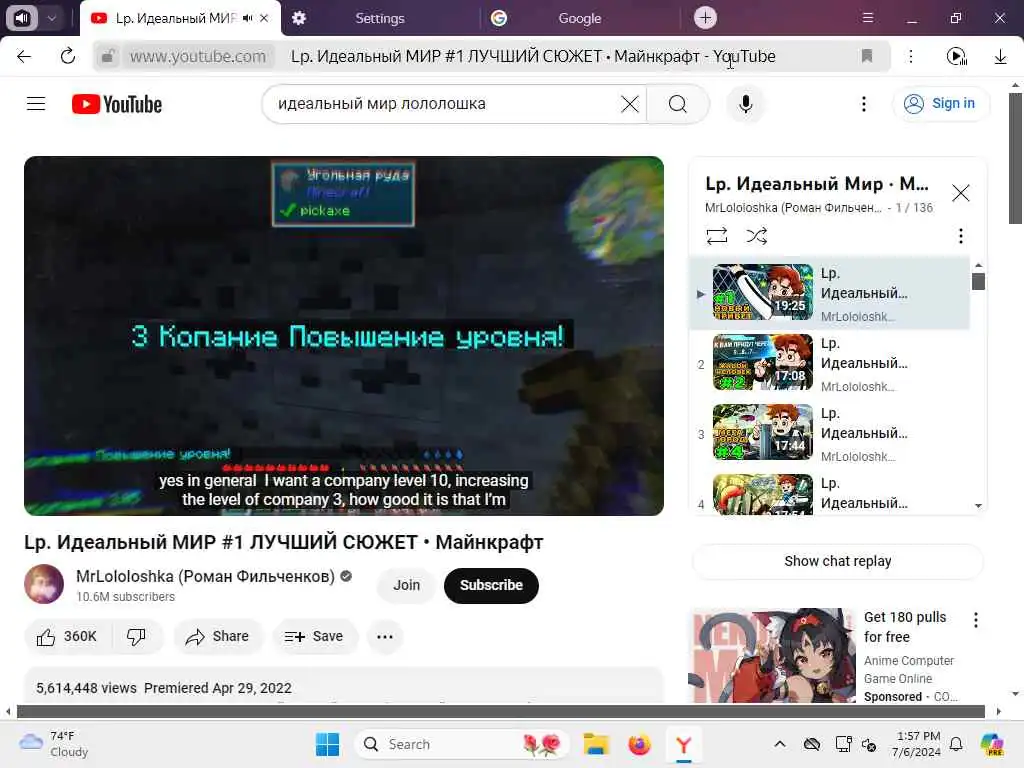This screenshot has height=768, width=1024.
Task: Open YouTube settings three-dot menu
Action: point(863,104)
